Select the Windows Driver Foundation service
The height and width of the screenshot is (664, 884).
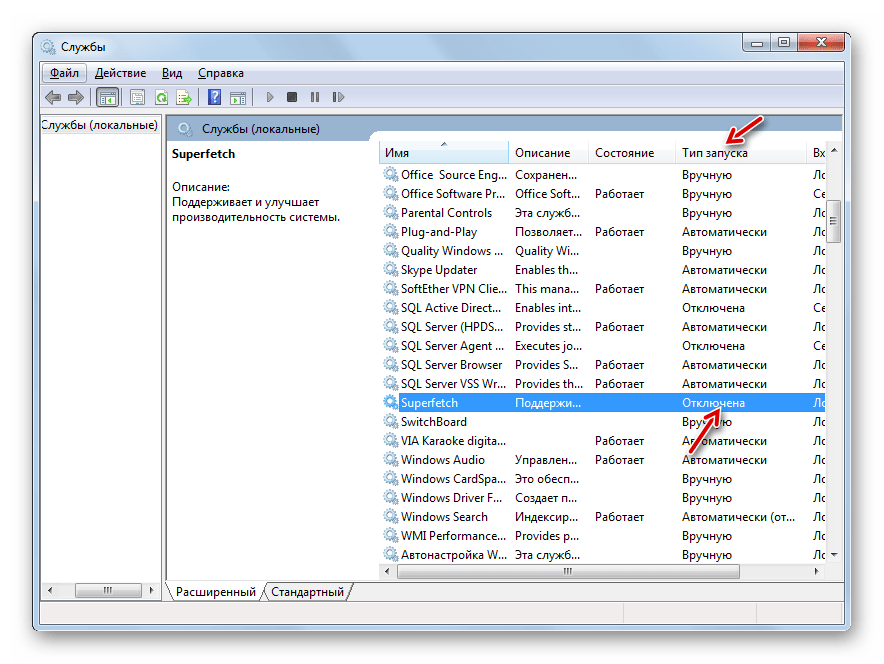(602, 498)
